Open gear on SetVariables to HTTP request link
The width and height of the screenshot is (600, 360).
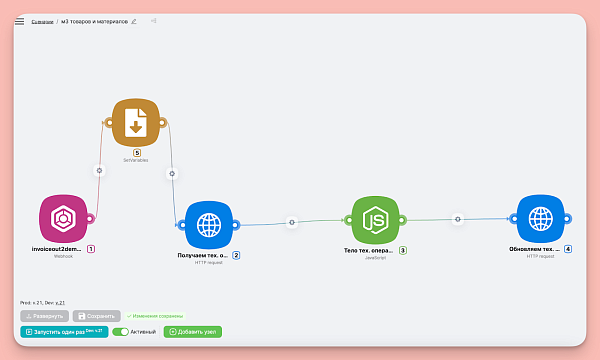pyautogui.click(x=172, y=174)
